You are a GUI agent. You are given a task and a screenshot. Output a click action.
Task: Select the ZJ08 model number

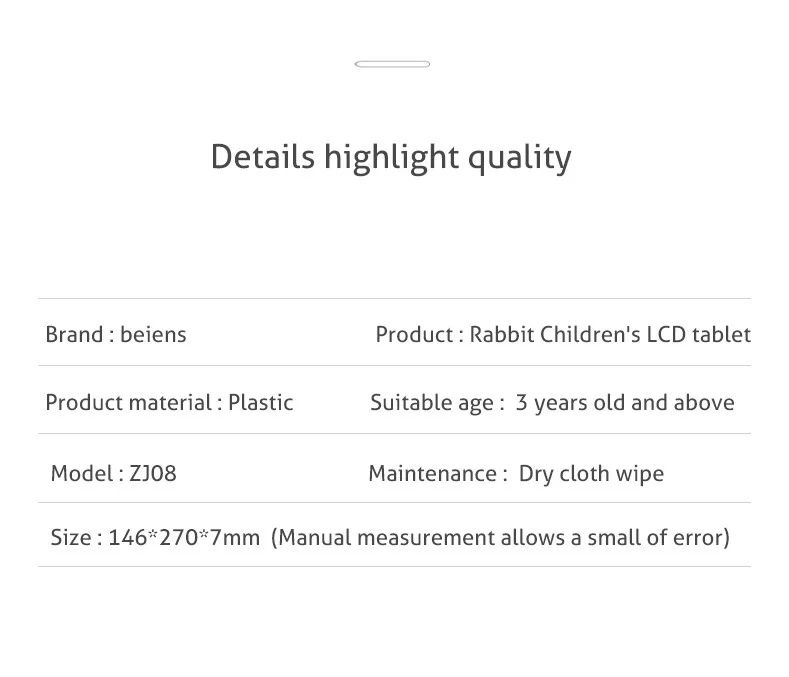click(153, 473)
